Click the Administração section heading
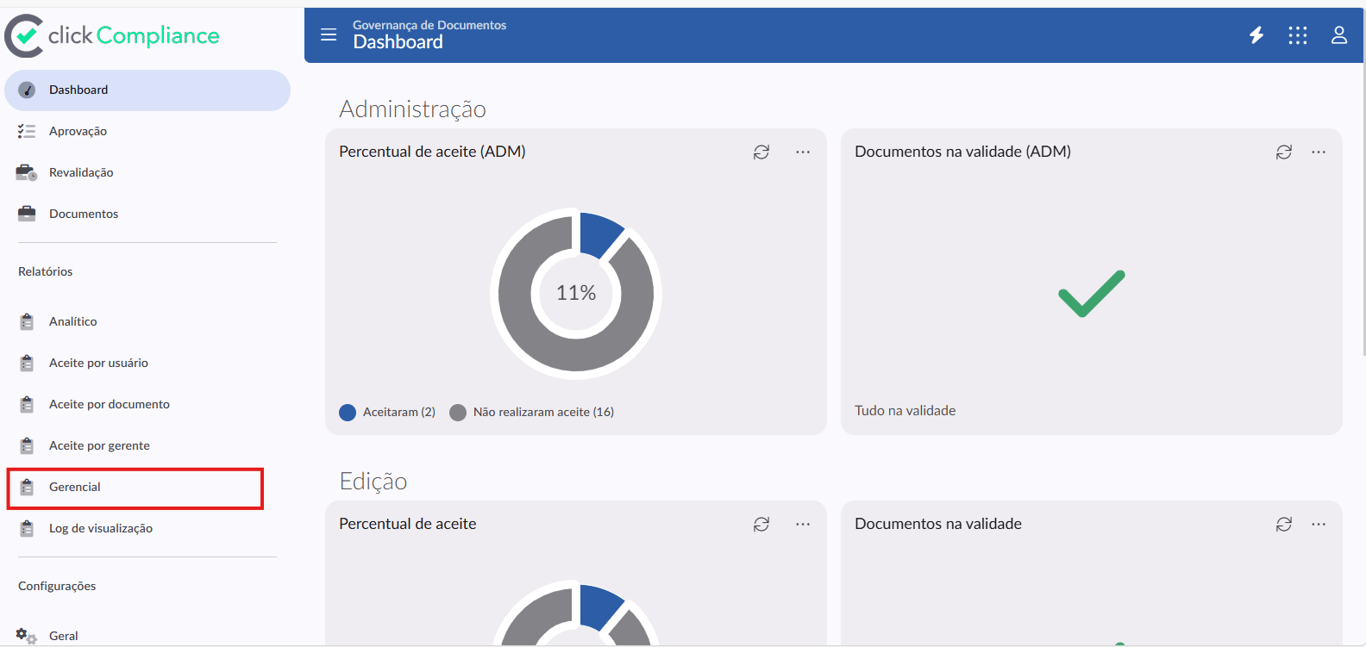The height and width of the screenshot is (647, 1366). pyautogui.click(x=413, y=108)
